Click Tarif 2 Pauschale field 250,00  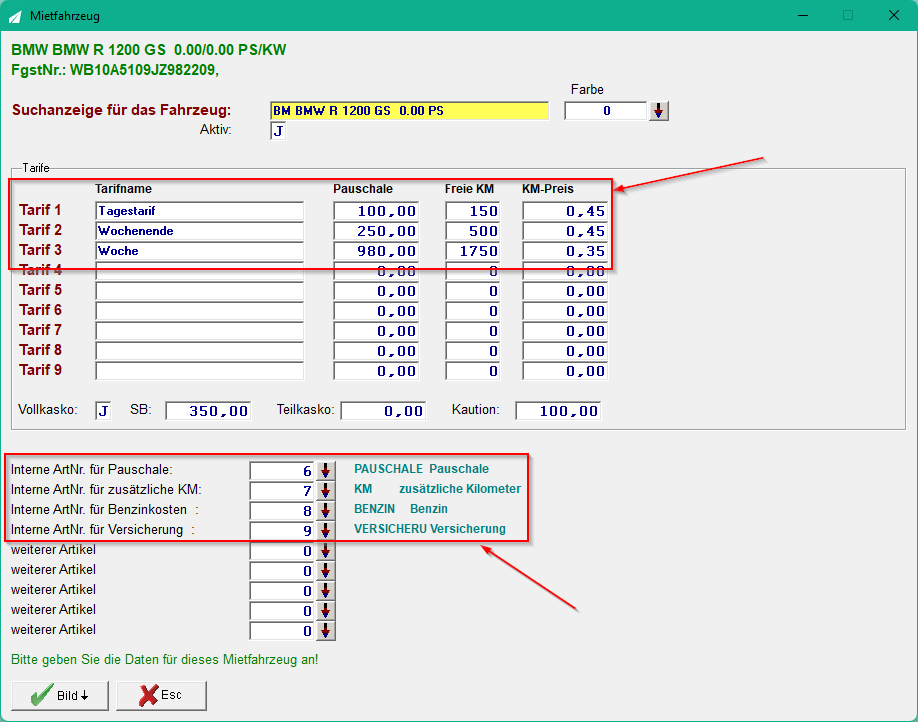pos(376,231)
